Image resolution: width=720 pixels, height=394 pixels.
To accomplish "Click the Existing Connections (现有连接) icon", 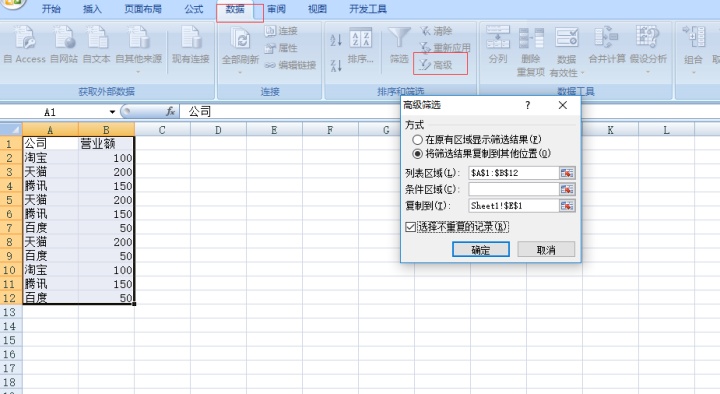I will pos(191,45).
